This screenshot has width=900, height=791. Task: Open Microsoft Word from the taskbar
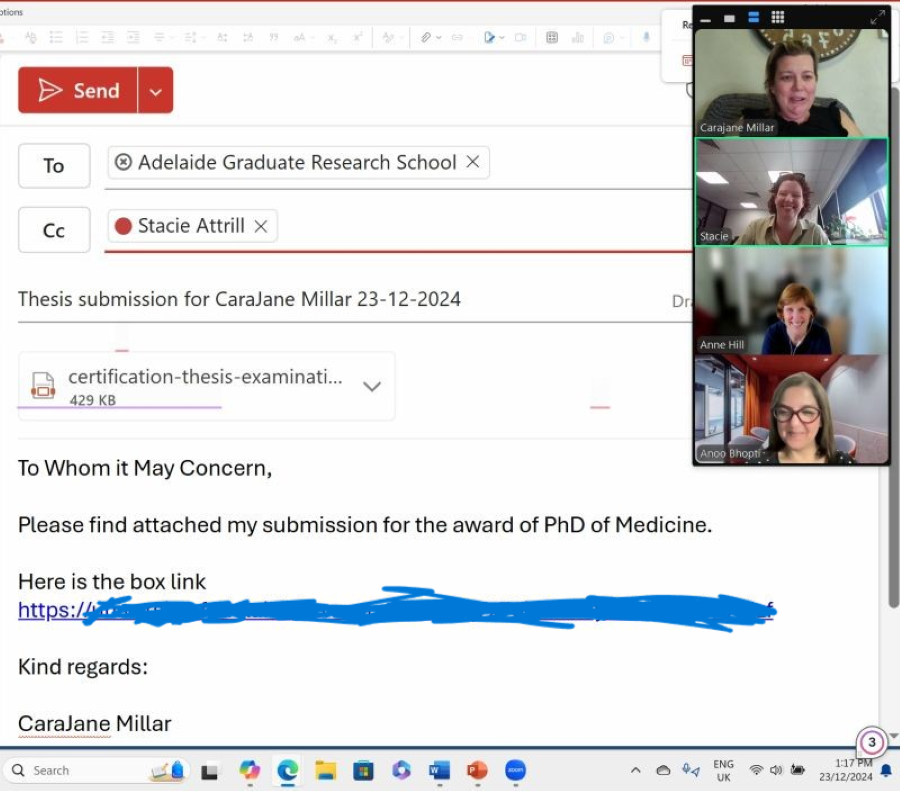click(x=439, y=770)
